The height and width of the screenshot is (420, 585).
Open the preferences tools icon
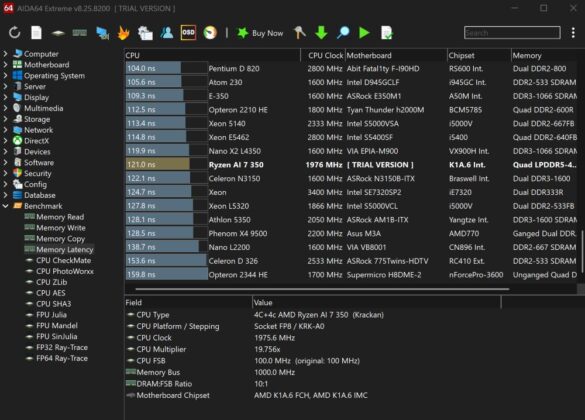pyautogui.click(x=300, y=33)
